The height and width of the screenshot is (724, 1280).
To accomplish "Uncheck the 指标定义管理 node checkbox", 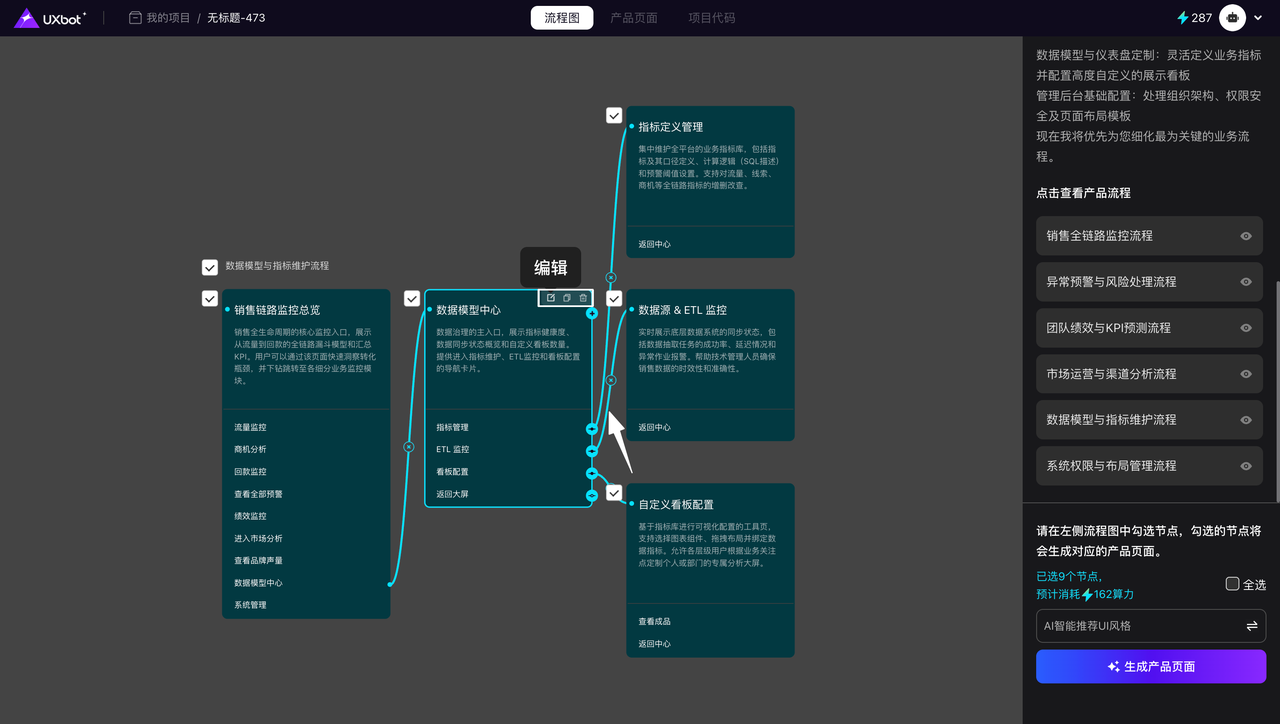I will click(x=614, y=116).
